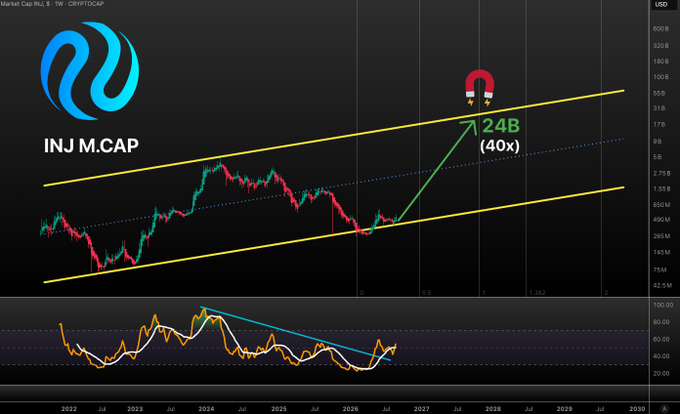Click the 2027 time axis label

[422, 409]
